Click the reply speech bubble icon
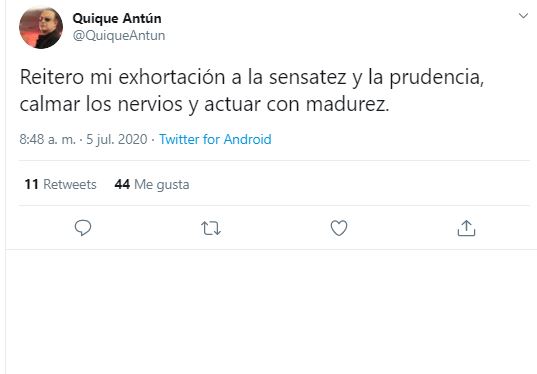Screen dimensions: 537x374 point(83,228)
